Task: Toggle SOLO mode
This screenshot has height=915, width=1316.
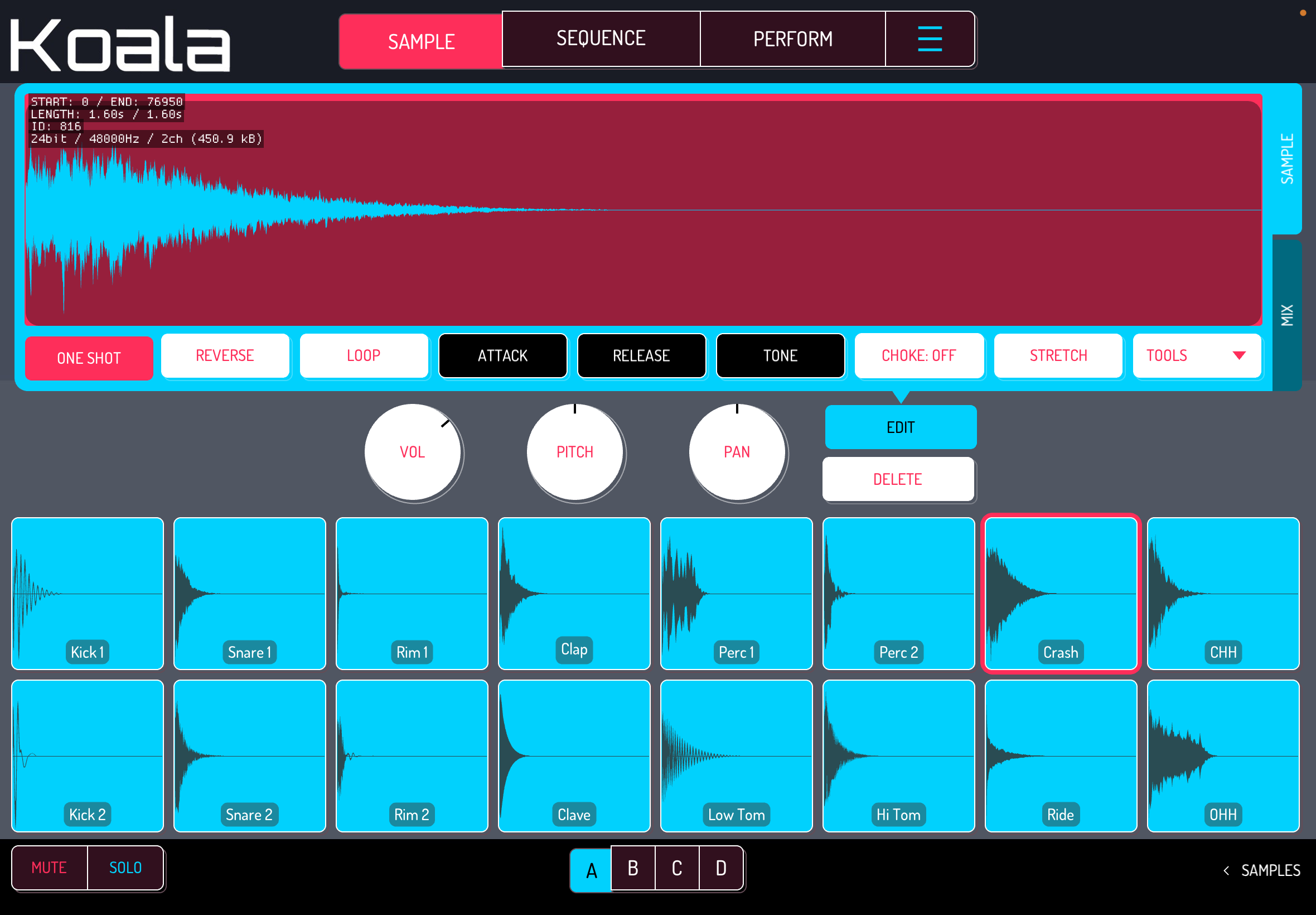Action: [125, 868]
